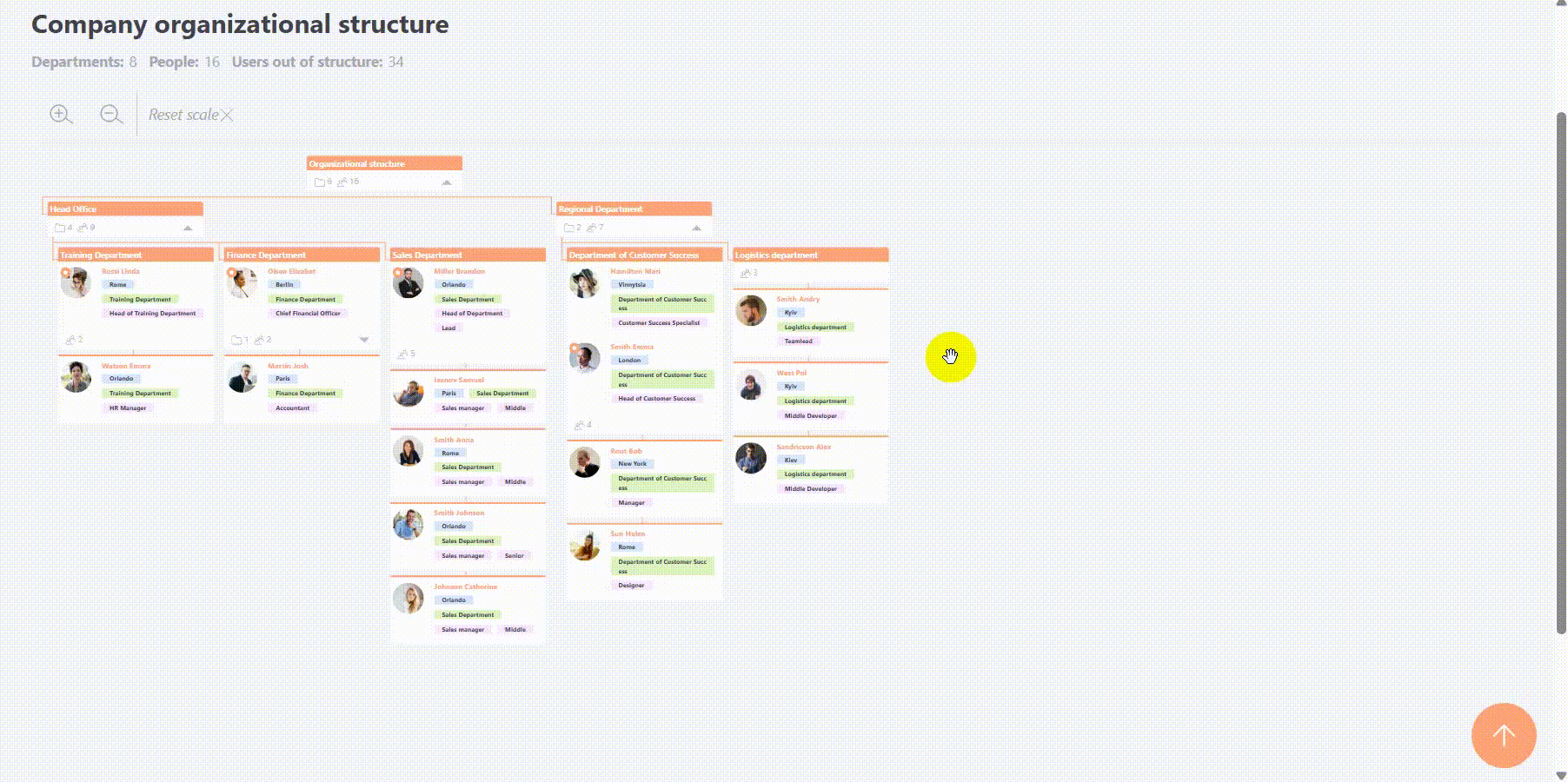This screenshot has width=1568, height=782.
Task: Click the Logistics department header title
Action: pos(776,255)
